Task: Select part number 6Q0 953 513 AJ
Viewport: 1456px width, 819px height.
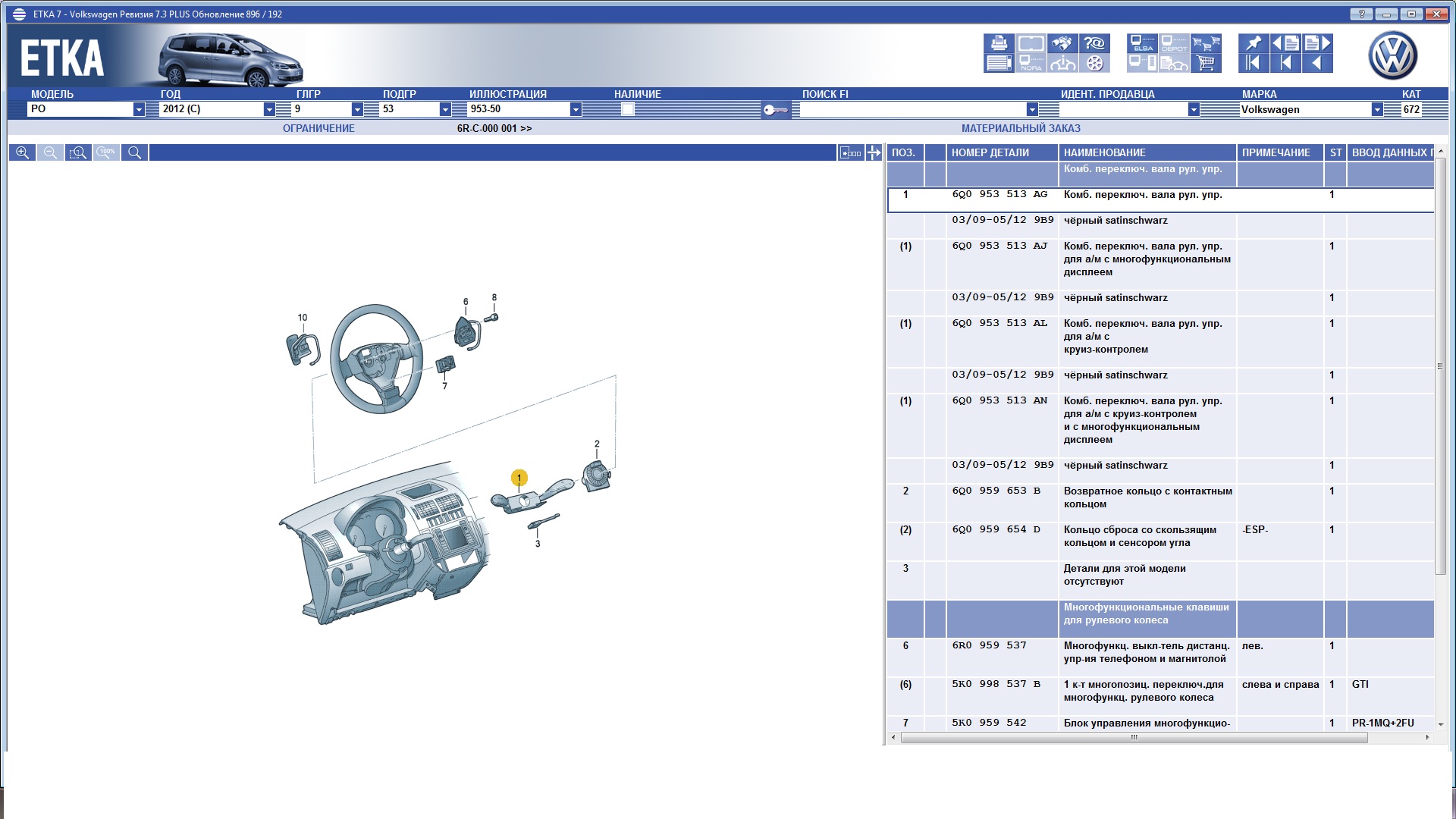Action: pyautogui.click(x=999, y=246)
